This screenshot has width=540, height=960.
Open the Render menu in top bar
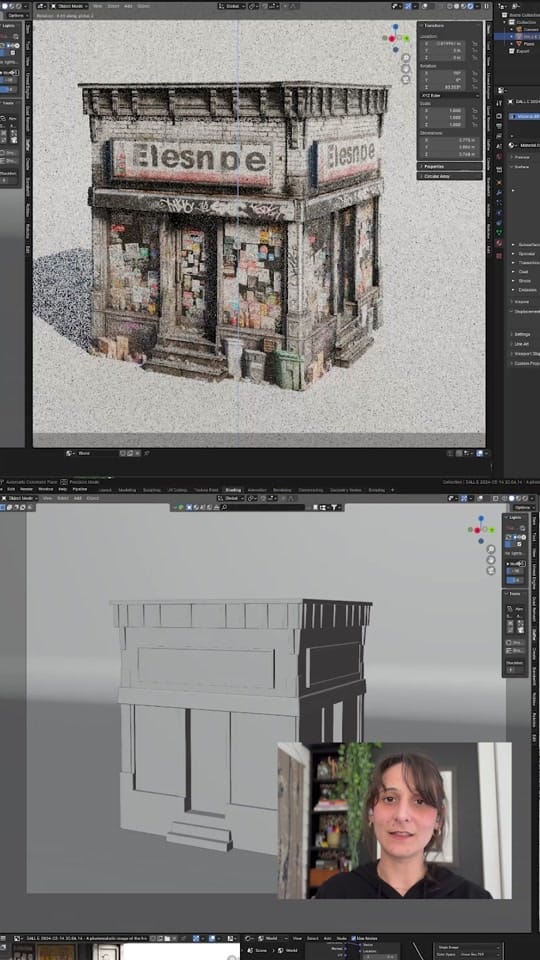pos(26,489)
